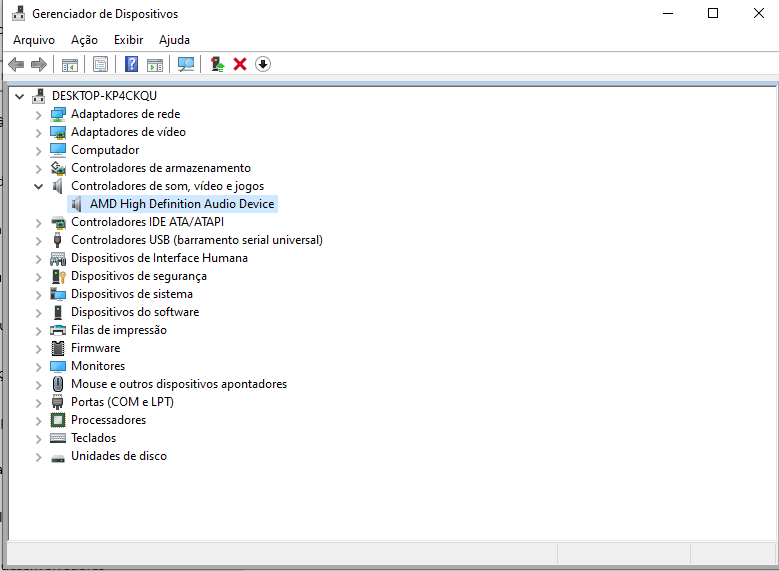Select Dispositivos de segurança label
Image resolution: width=779 pixels, height=571 pixels.
[x=139, y=276]
